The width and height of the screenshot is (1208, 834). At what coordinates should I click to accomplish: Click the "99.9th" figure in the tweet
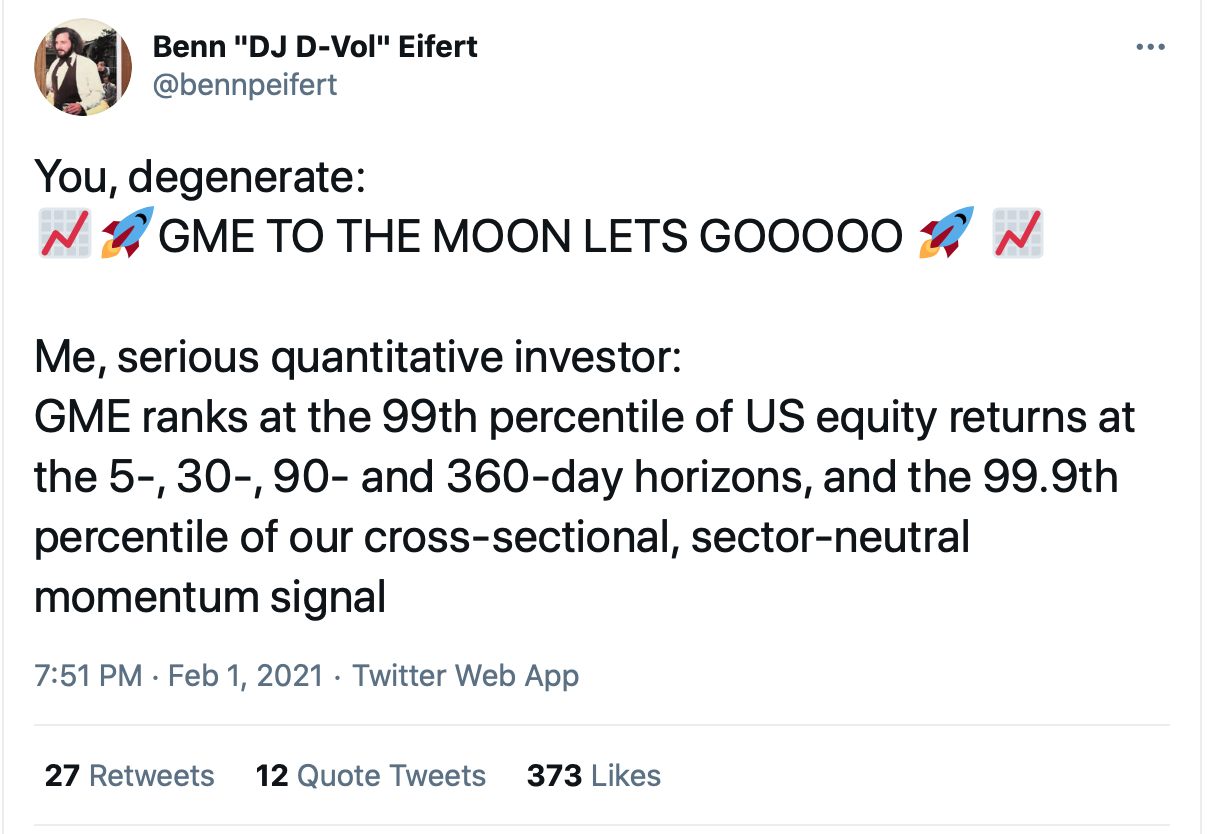[1053, 477]
